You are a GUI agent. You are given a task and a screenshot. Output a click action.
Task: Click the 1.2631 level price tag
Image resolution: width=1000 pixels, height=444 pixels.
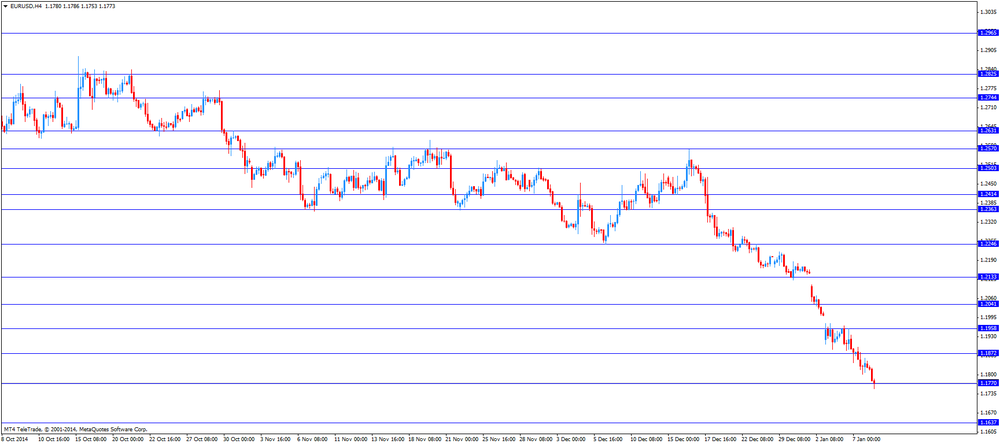988,130
